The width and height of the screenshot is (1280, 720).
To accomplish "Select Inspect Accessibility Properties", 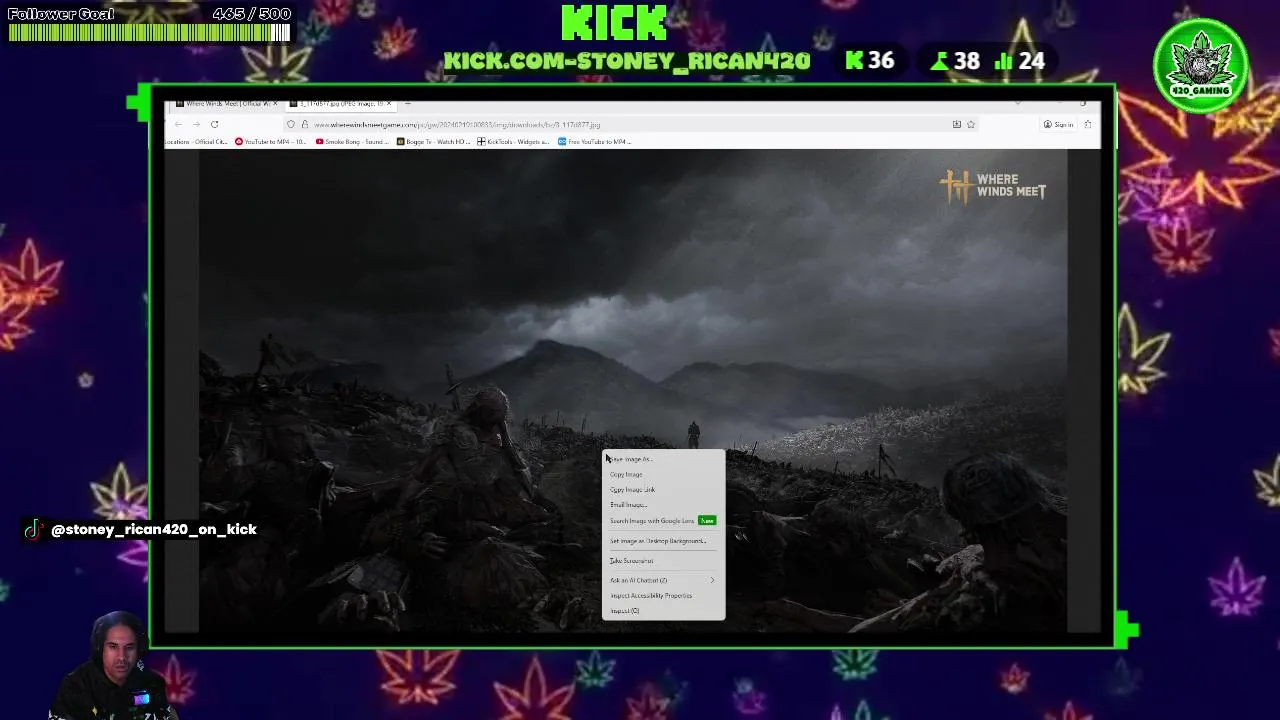I will coord(663,596).
